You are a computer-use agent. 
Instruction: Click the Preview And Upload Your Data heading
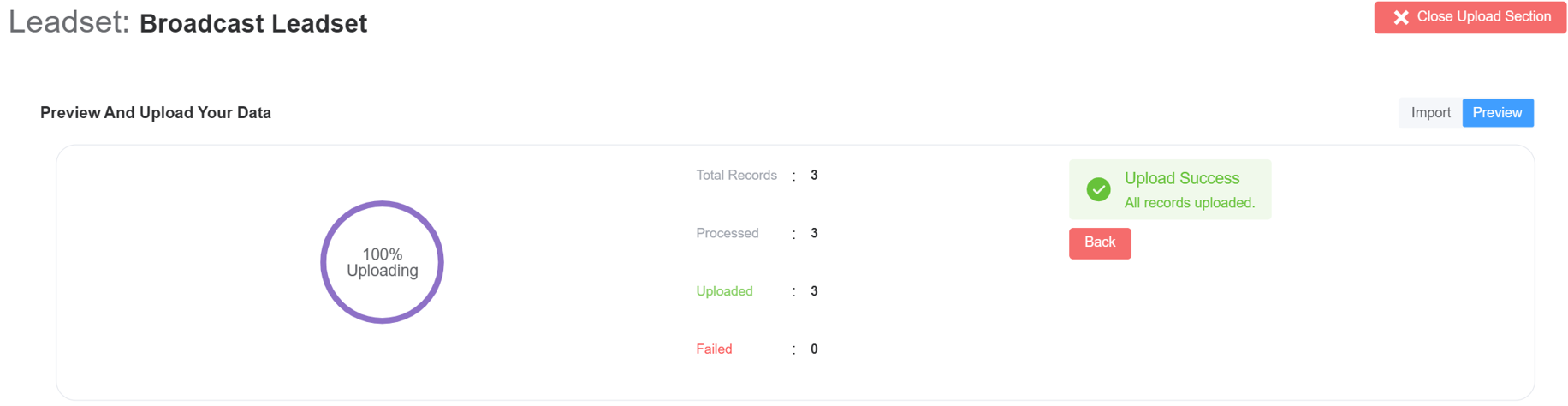pos(156,113)
